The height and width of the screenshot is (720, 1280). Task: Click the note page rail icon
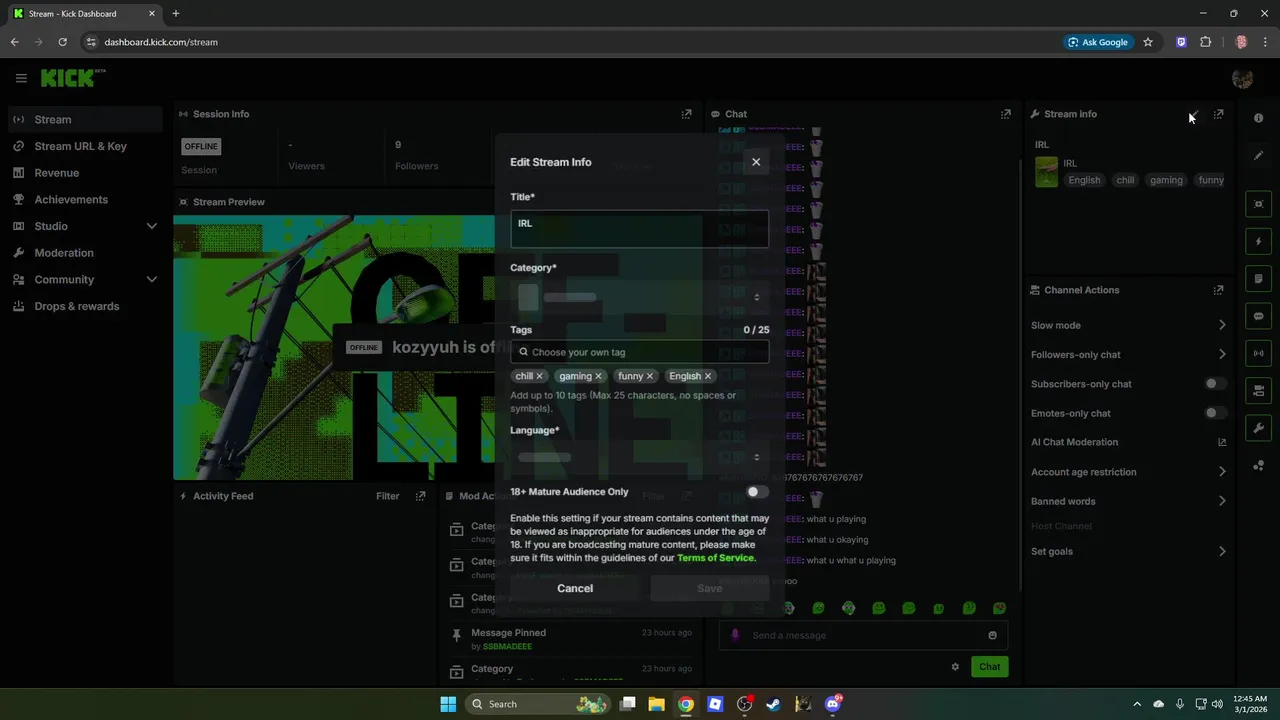(1259, 279)
